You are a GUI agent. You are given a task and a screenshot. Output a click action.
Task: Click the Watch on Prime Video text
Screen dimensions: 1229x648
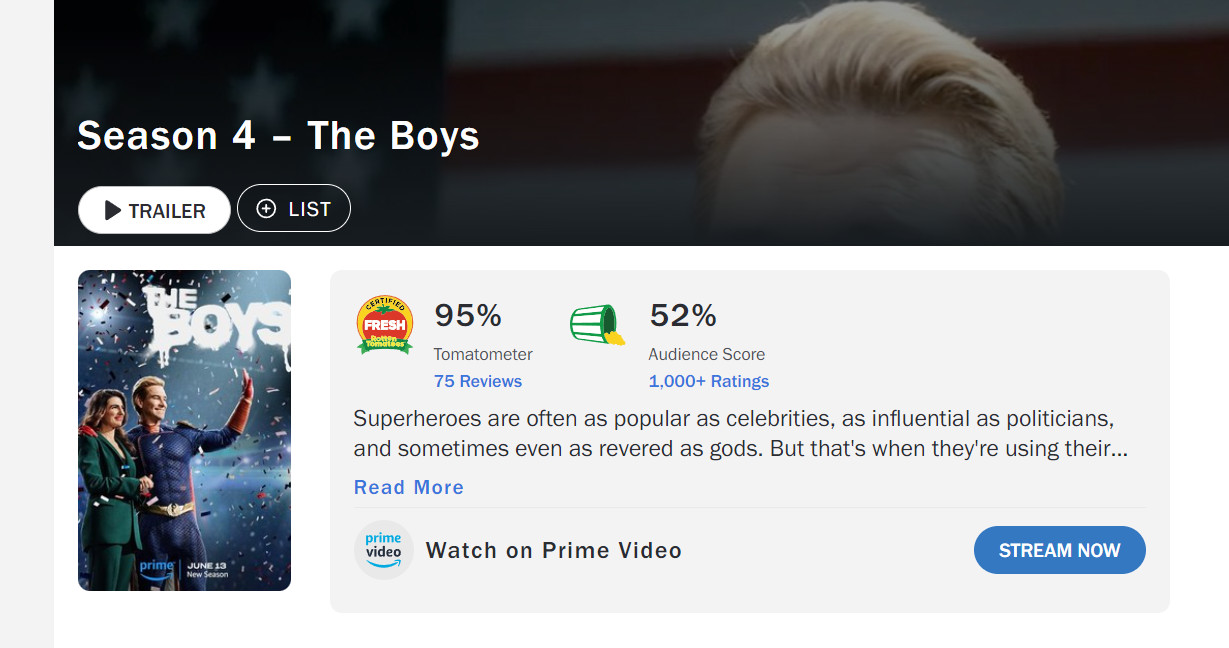(554, 550)
